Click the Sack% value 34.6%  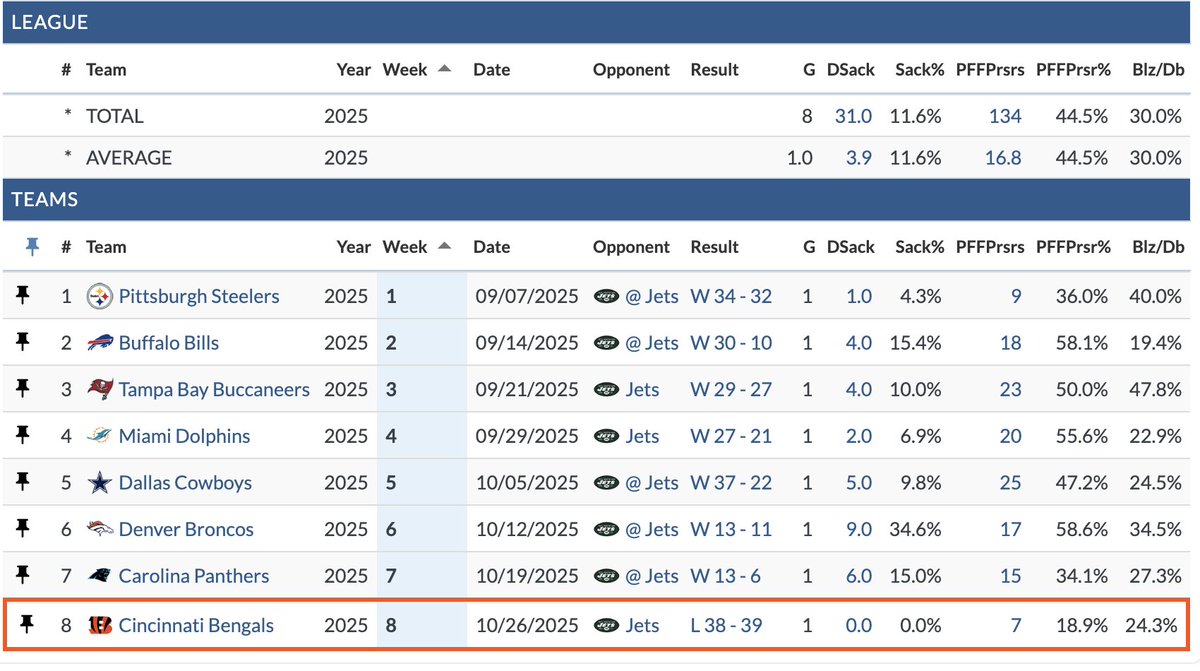[x=915, y=529]
